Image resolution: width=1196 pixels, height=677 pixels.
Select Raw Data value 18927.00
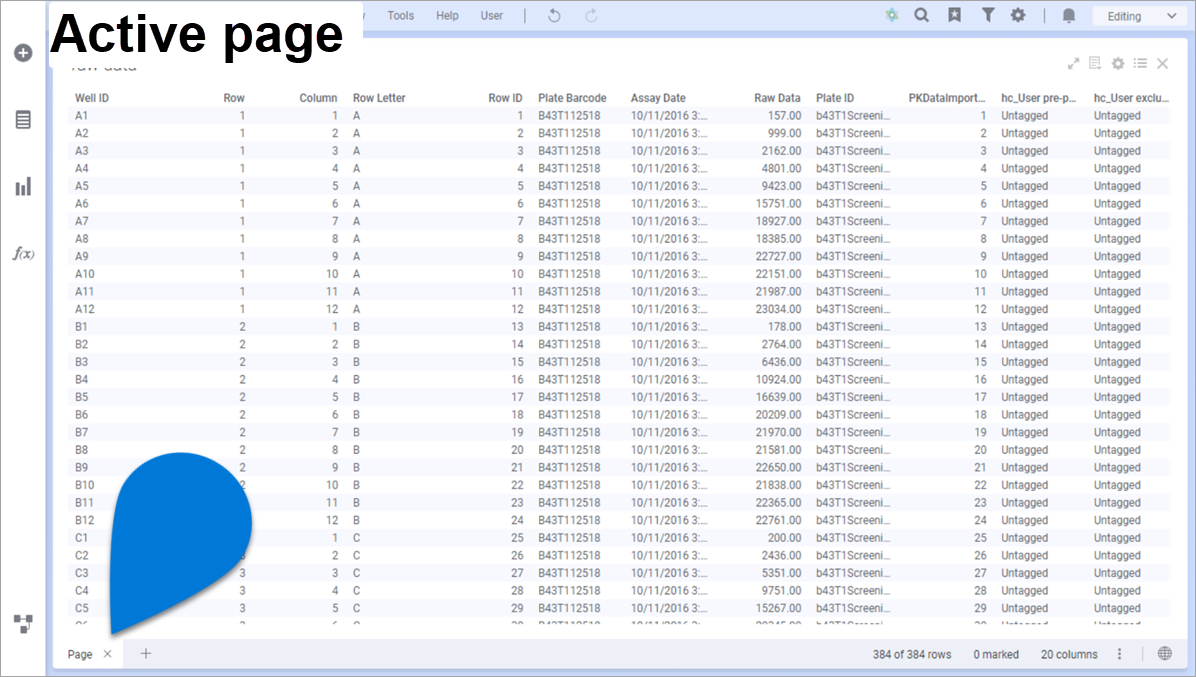coord(778,221)
